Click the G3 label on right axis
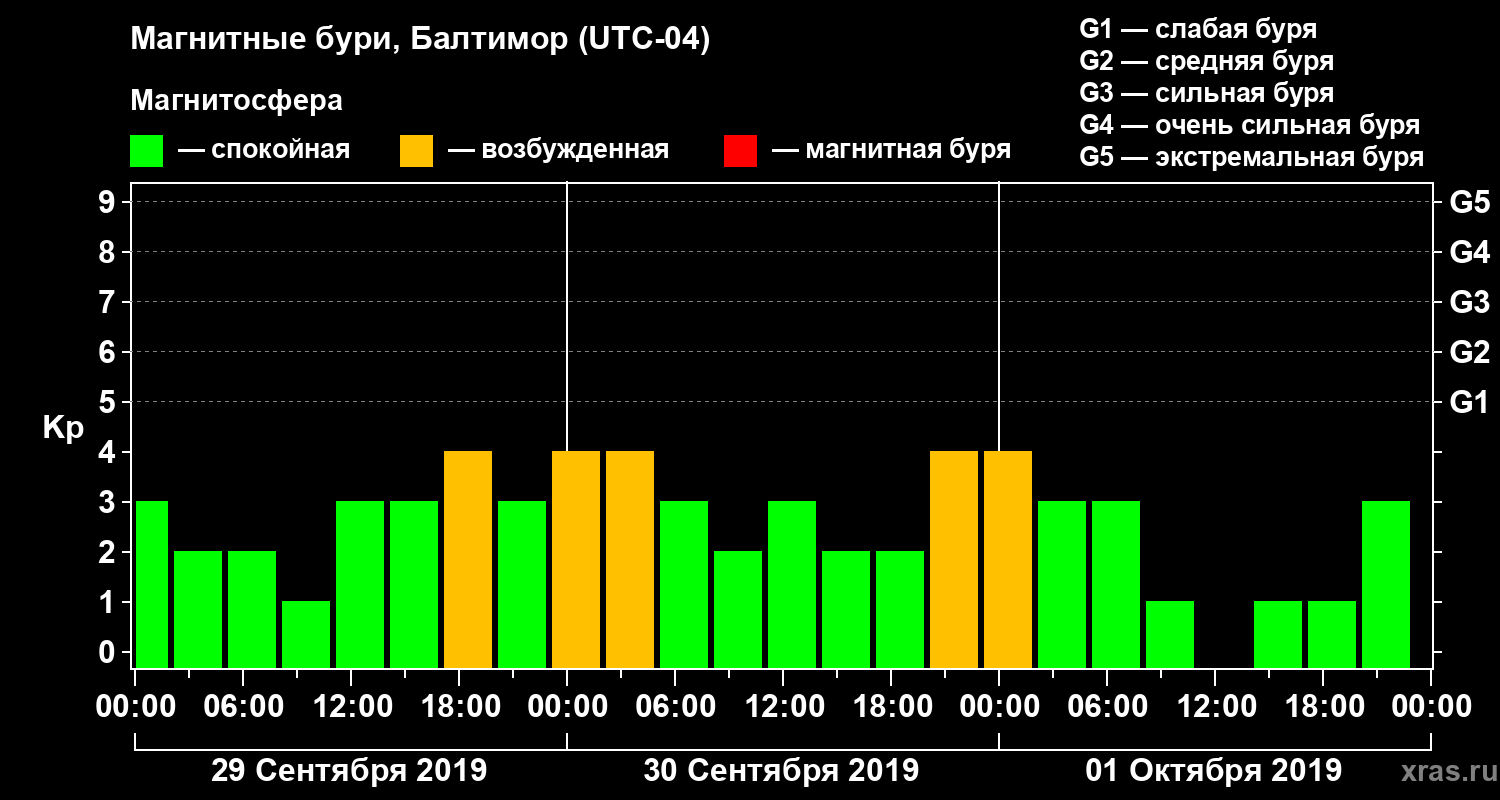Screen dimensions: 1500x800 [x=1469, y=302]
